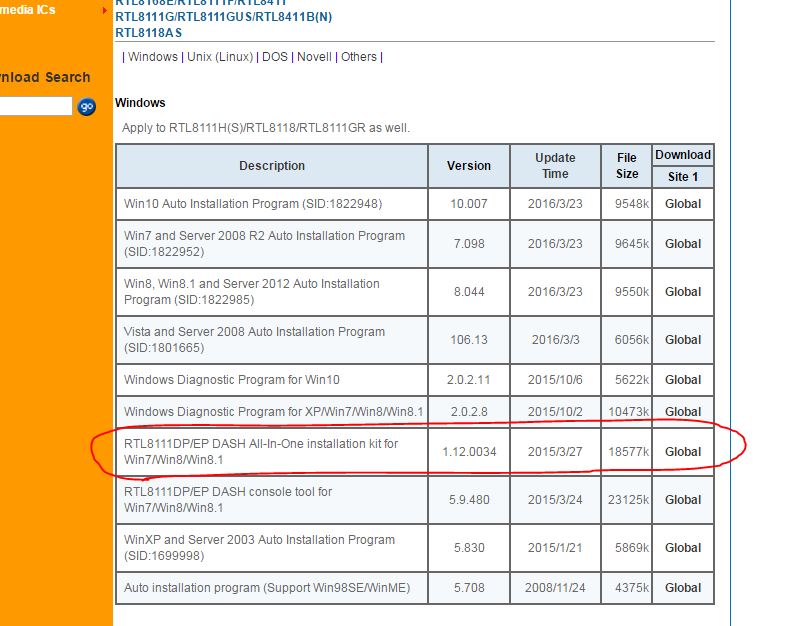Download WinXP and Server 2003 driver Global
This screenshot has height=626, width=793.
click(683, 548)
